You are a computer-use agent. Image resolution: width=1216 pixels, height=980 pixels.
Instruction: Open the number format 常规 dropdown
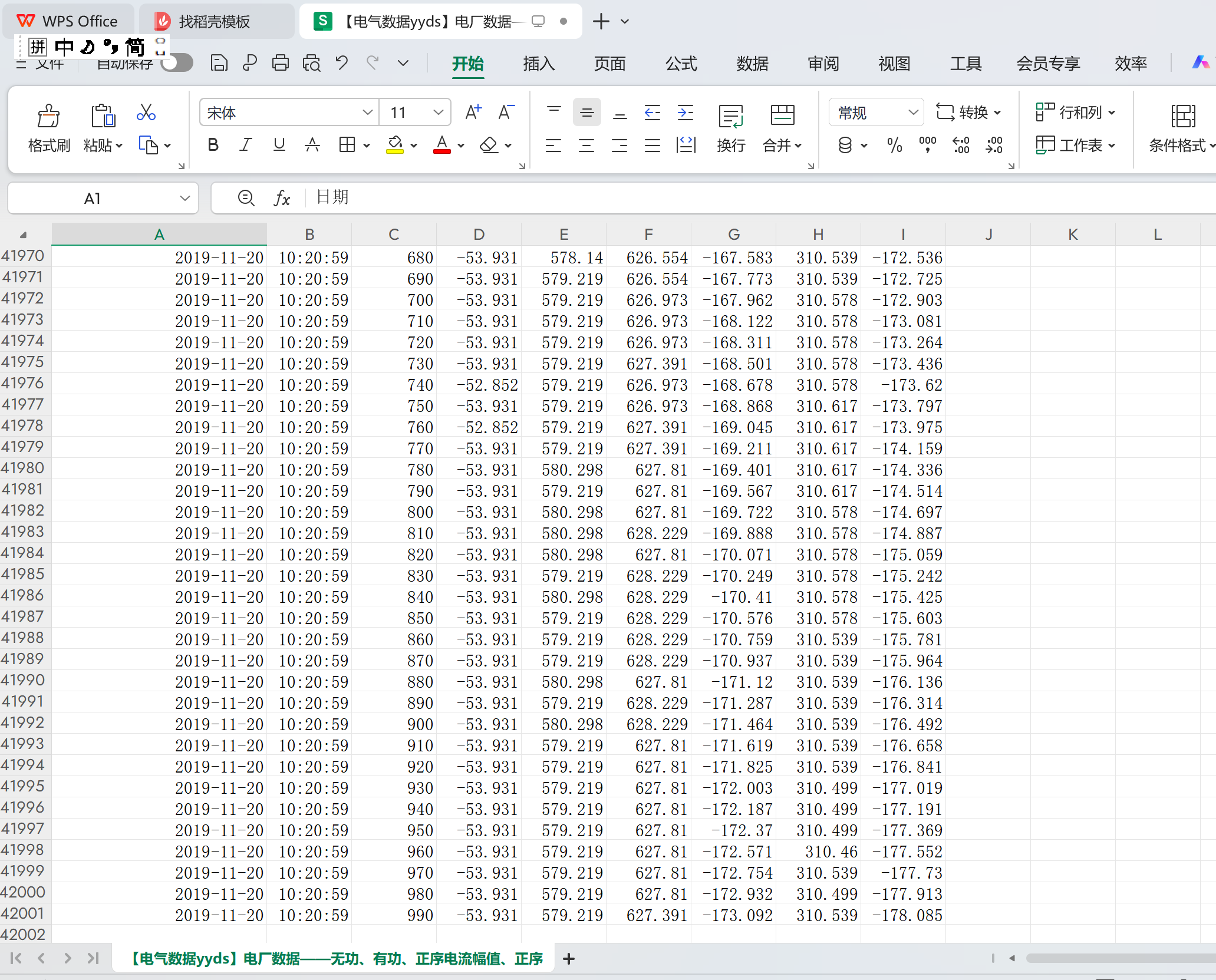click(x=913, y=112)
